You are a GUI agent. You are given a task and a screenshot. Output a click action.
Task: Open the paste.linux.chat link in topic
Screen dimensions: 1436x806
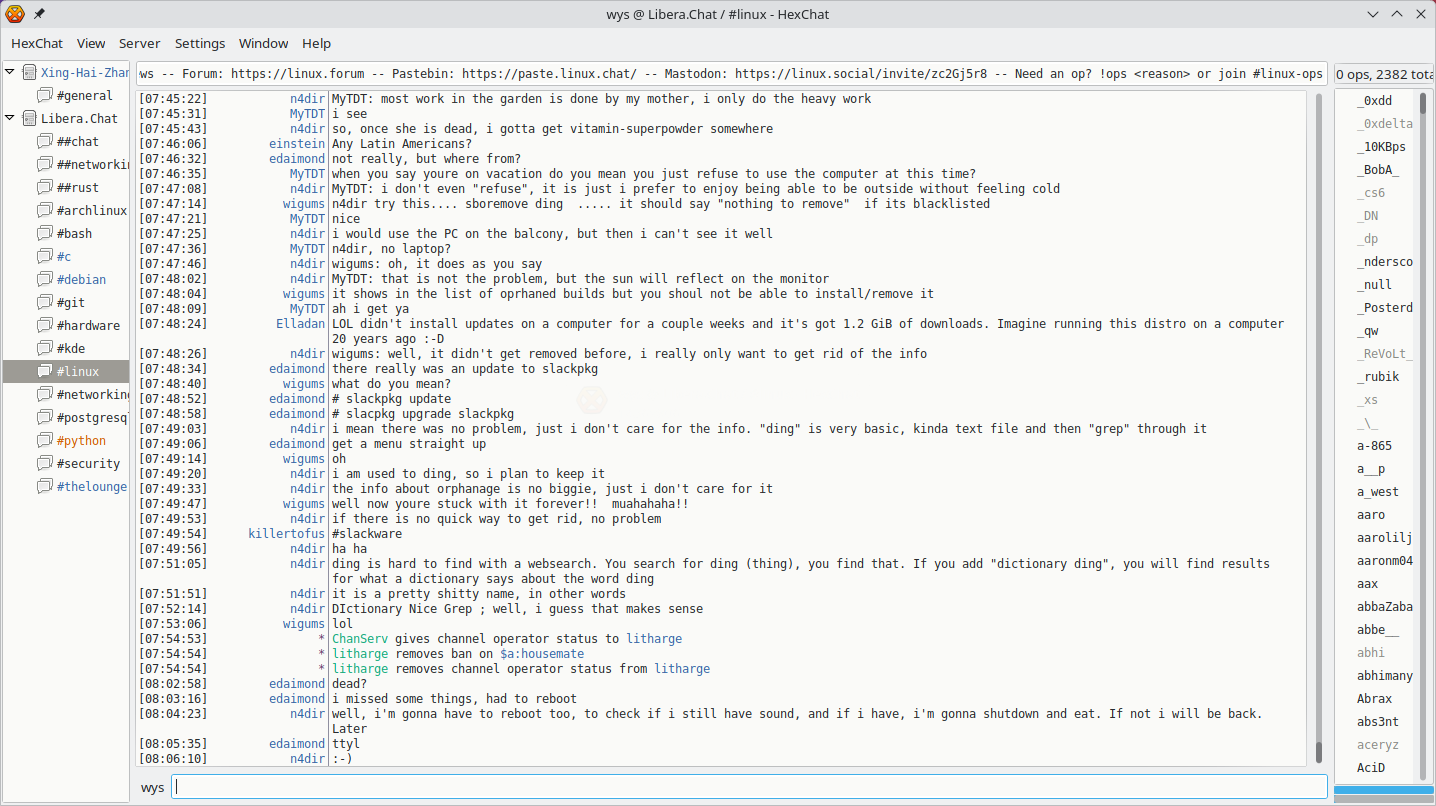pyautogui.click(x=549, y=74)
